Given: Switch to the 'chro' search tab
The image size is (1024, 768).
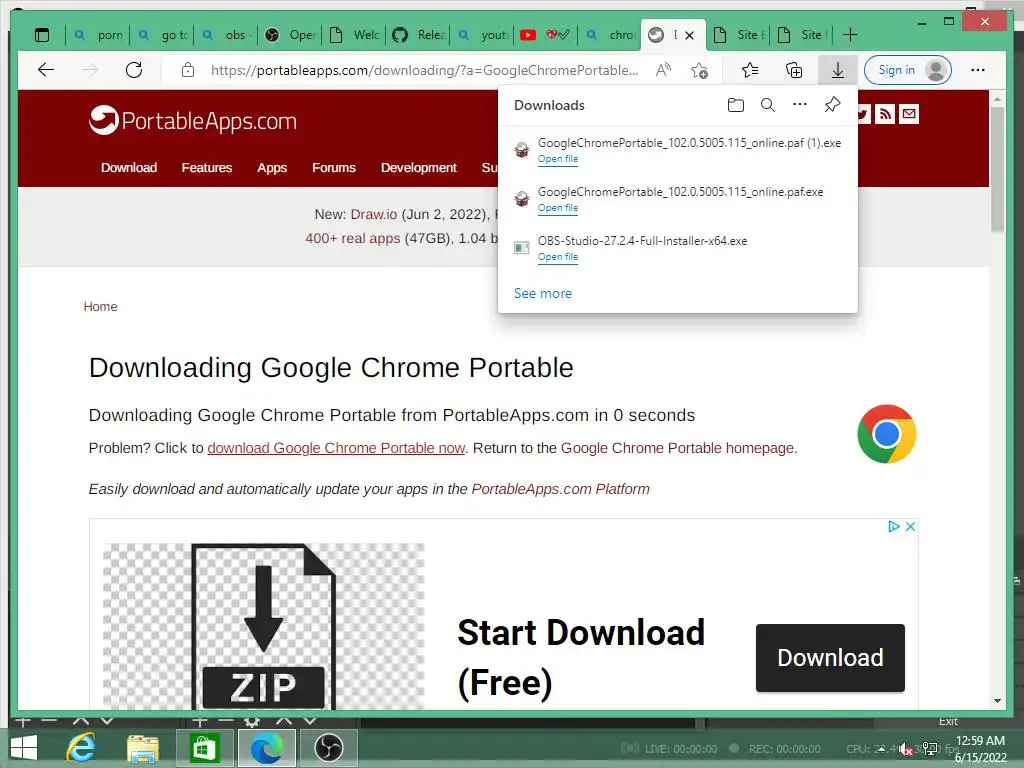Looking at the screenshot, I should [610, 35].
